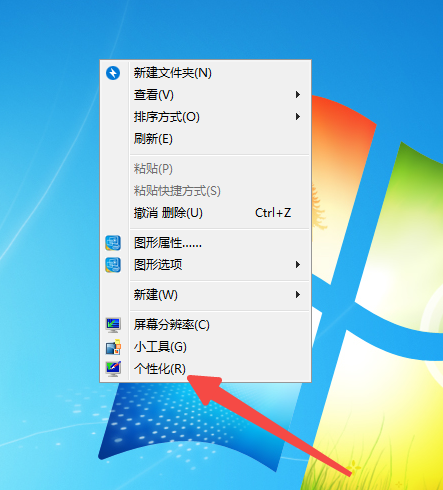Image resolution: width=443 pixels, height=490 pixels.
Task: Click the blue lightning icon beside 新建文件夹
Action: [x=113, y=73]
